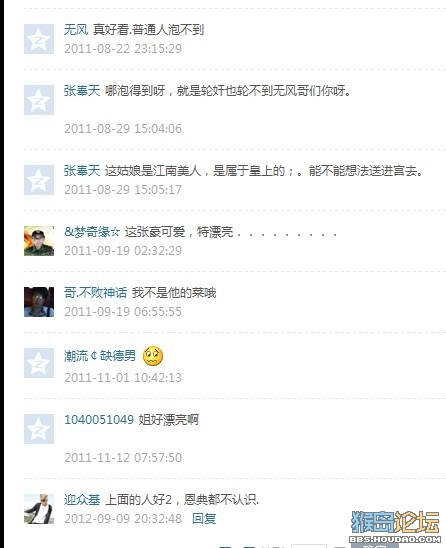Open 无风's default star avatar
The height and width of the screenshot is (548, 446).
39,39
